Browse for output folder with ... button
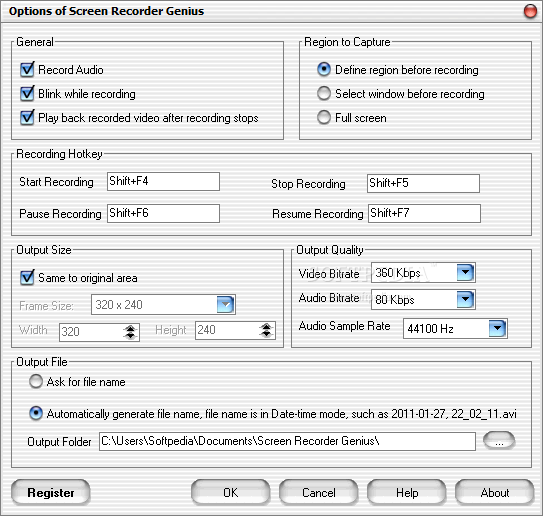The image size is (543, 516). pyautogui.click(x=499, y=441)
